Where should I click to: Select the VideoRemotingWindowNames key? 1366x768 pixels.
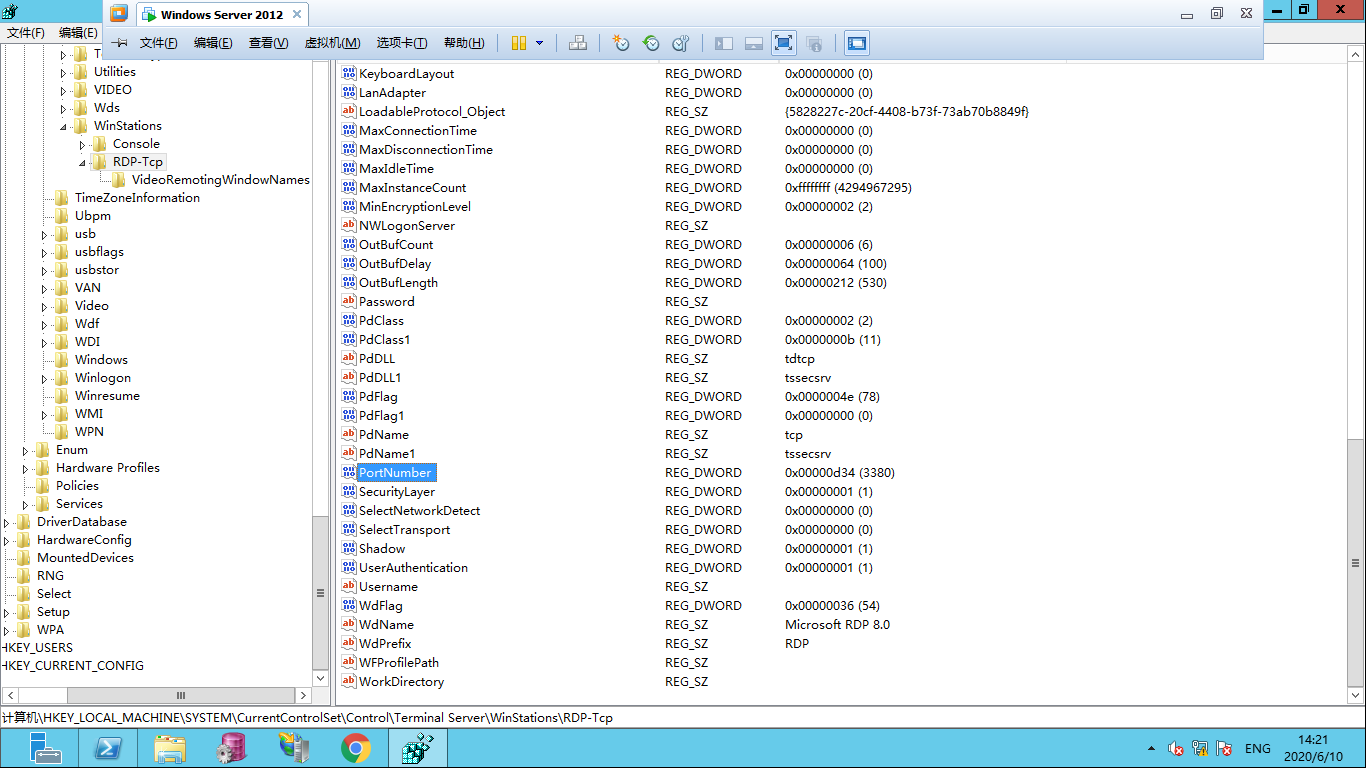pos(221,180)
